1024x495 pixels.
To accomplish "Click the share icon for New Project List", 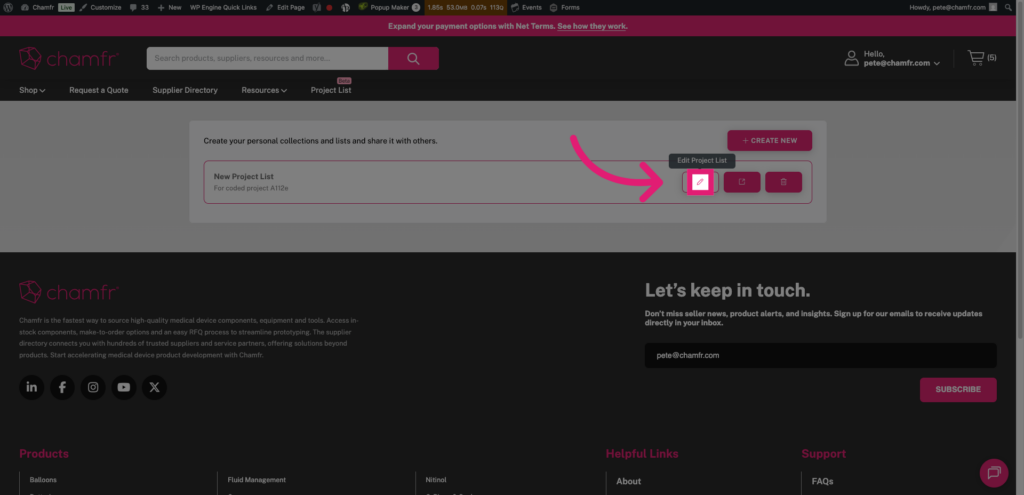I will coord(742,182).
